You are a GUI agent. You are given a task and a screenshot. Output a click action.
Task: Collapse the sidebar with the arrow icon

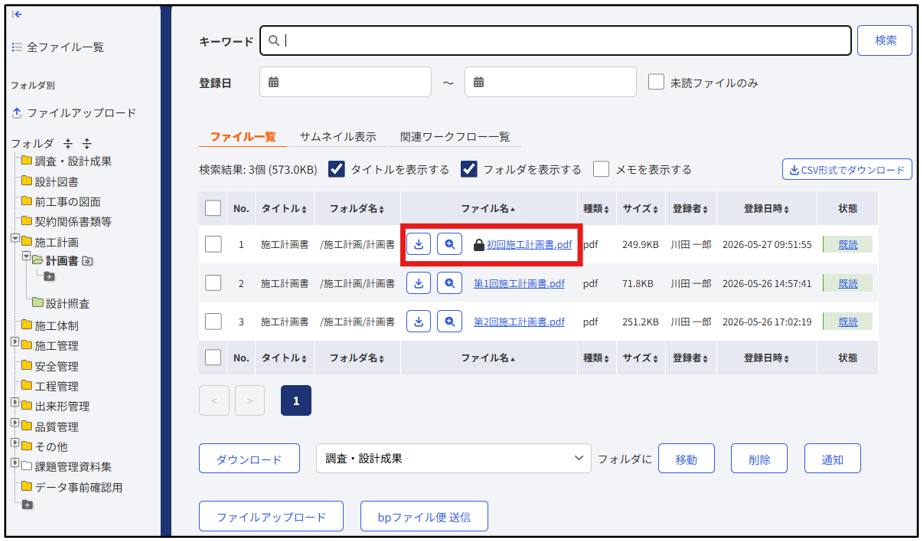(x=17, y=14)
